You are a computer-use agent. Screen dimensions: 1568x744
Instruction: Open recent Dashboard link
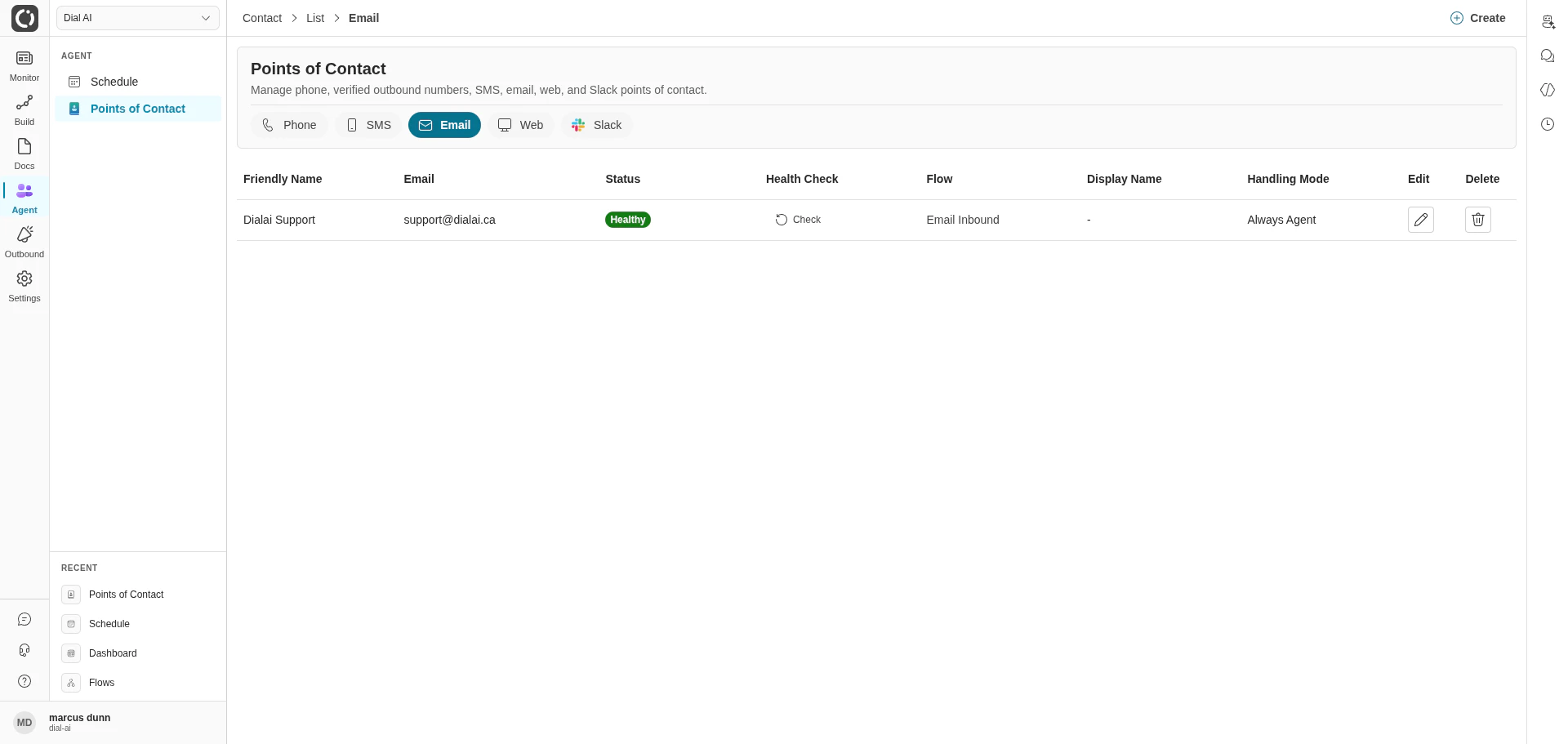pos(113,653)
